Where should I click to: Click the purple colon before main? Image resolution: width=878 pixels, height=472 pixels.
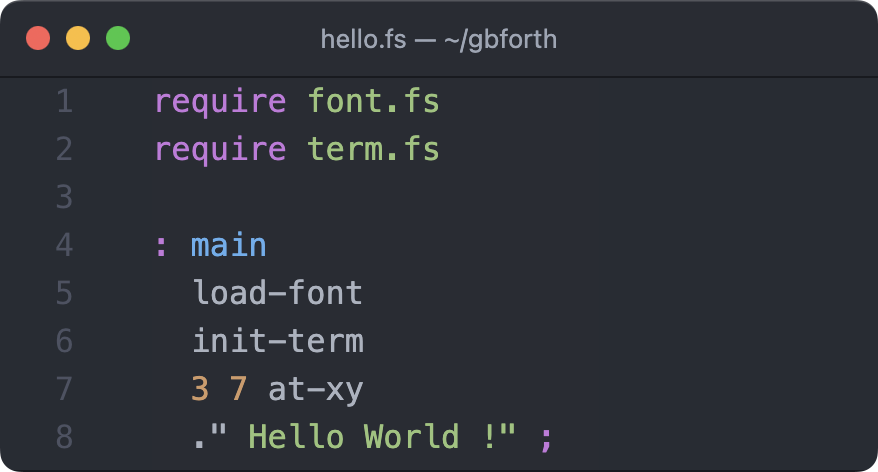162,246
